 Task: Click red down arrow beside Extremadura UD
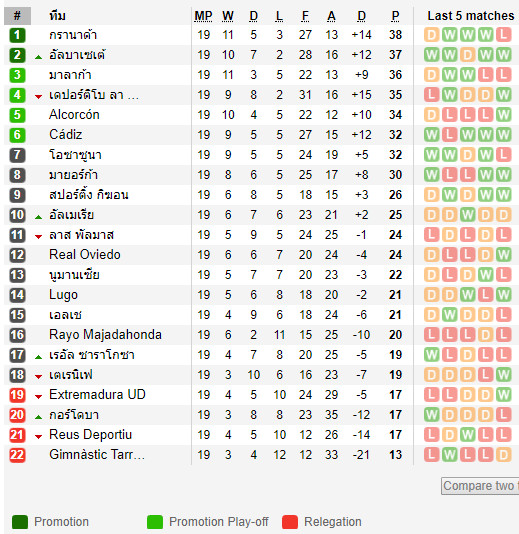[38, 397]
